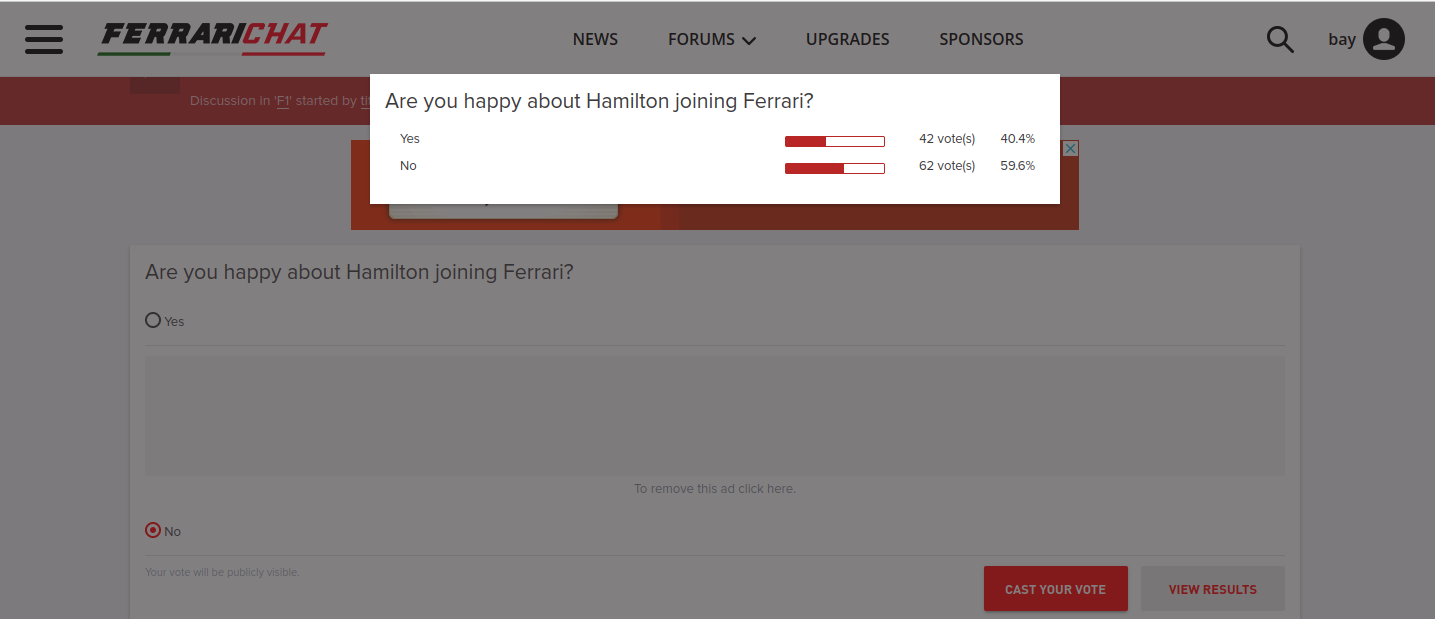Screen dimensions: 1435x619
Task: Click the 59.6% percentage text
Action: coord(1017,166)
